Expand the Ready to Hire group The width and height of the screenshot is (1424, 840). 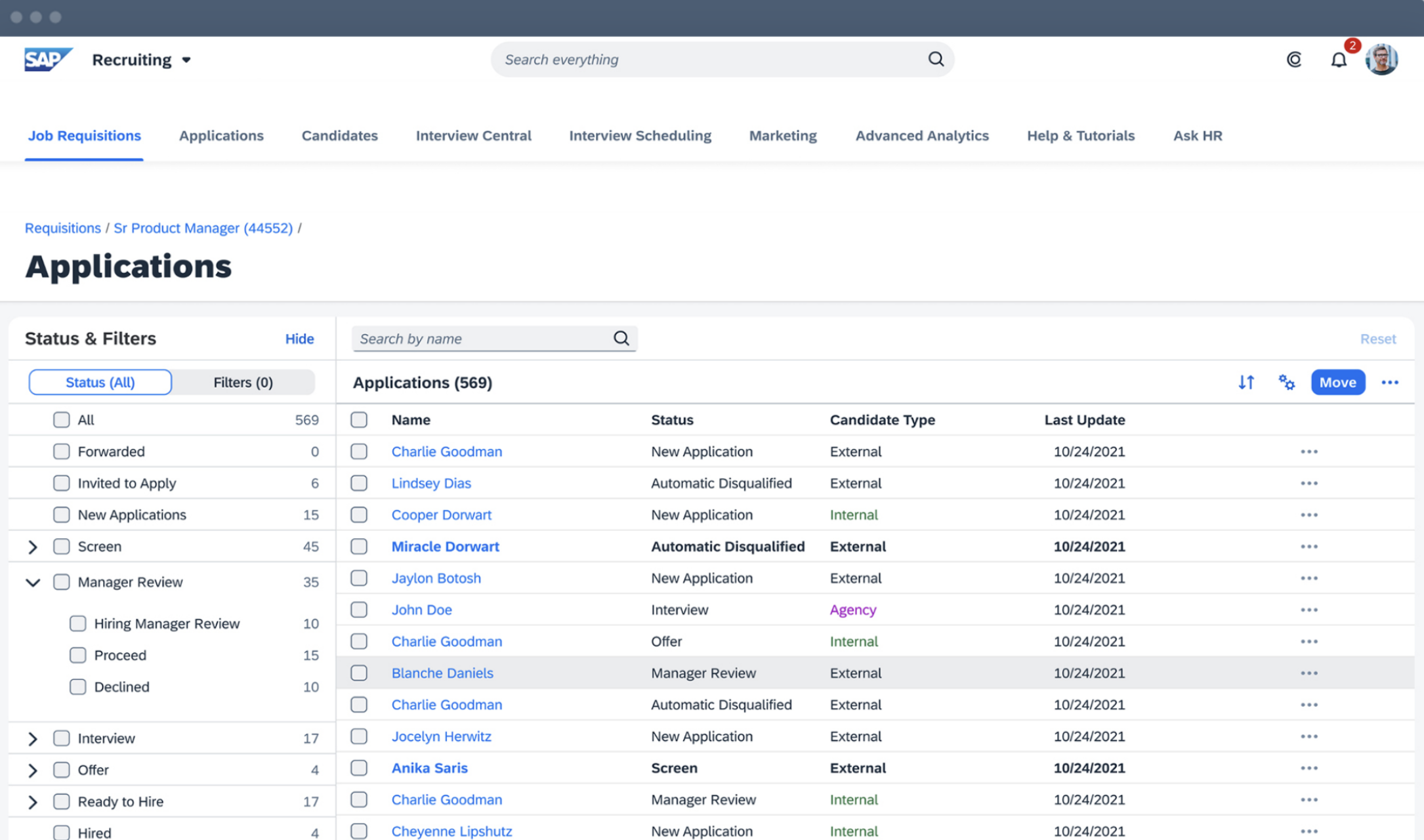(33, 801)
